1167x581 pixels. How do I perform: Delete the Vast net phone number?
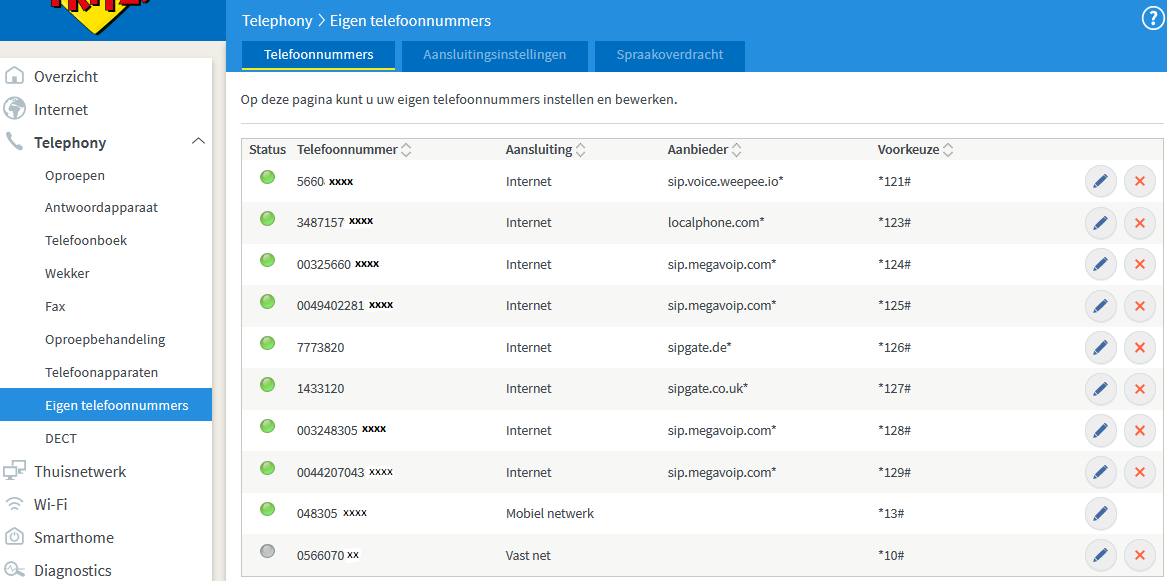pos(1139,555)
